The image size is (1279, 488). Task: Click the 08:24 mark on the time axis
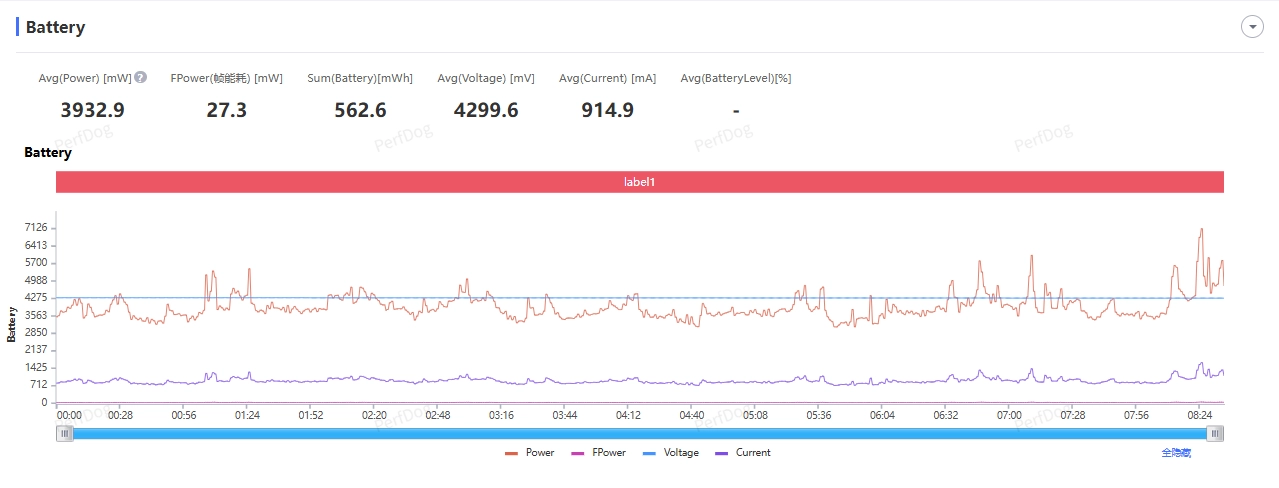(1199, 415)
